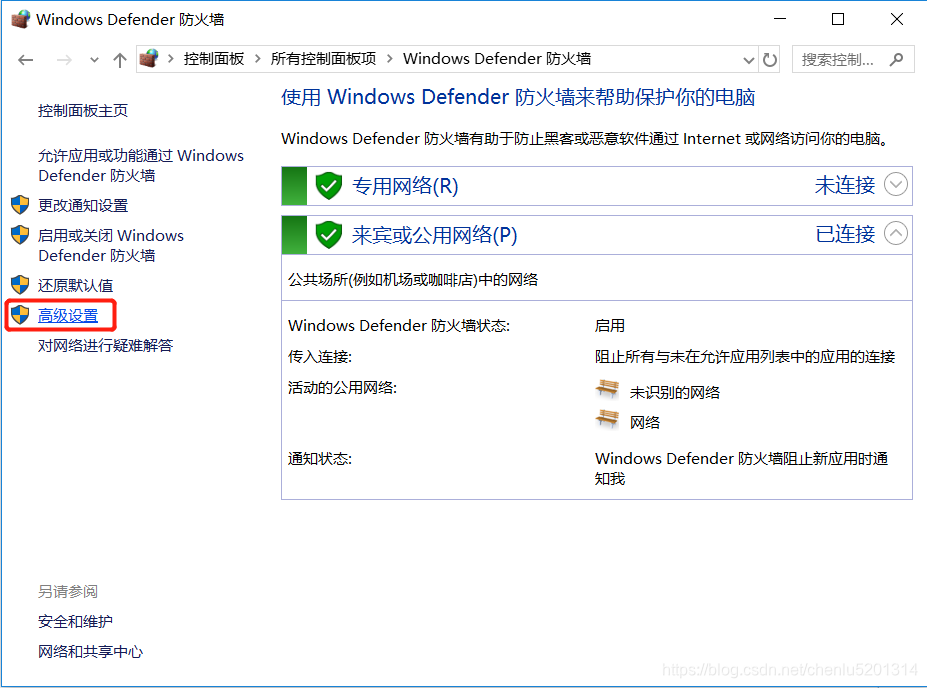This screenshot has width=927, height=688.
Task: Click the shield icon beside 更改通知设置
Action: tap(20, 205)
